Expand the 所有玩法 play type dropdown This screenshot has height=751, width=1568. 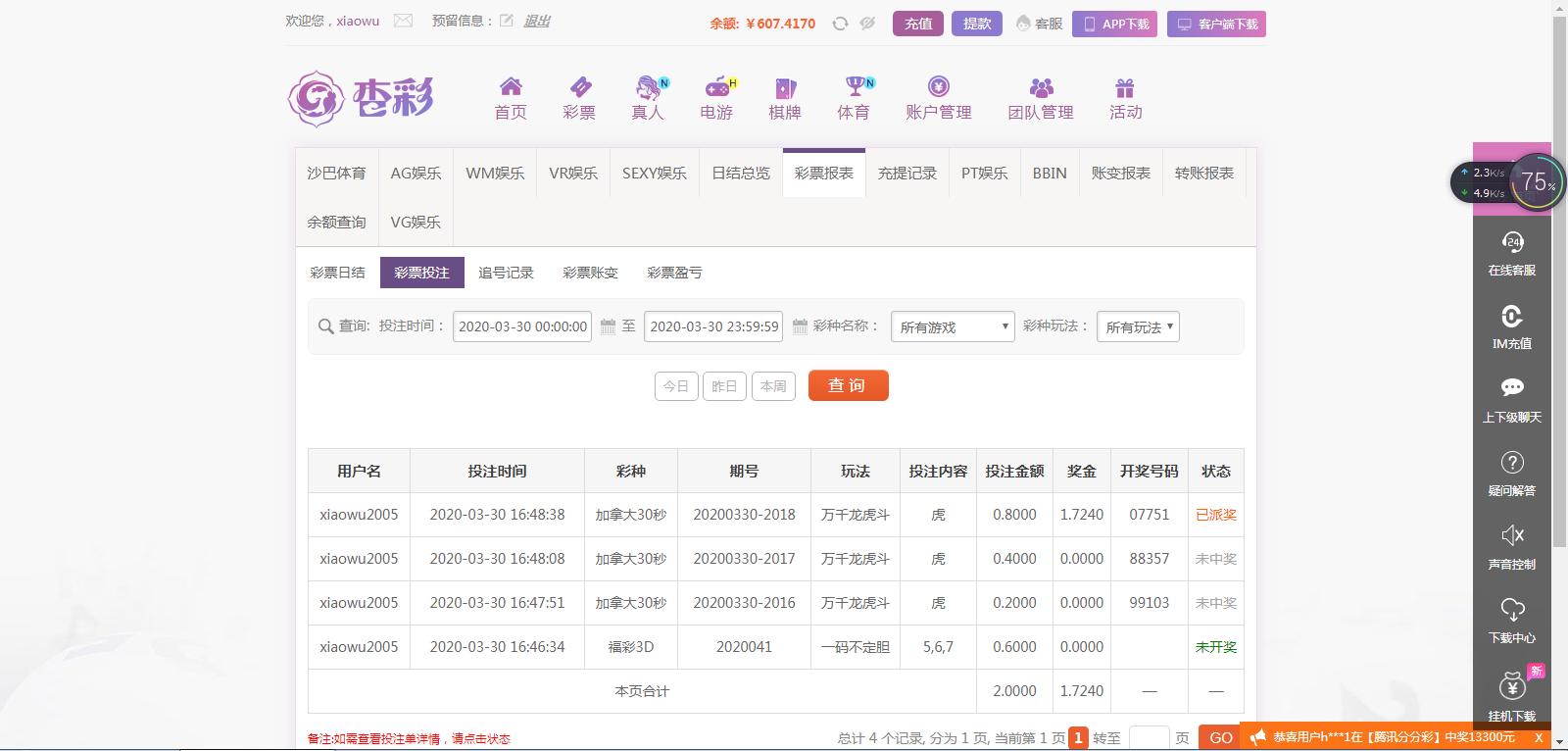(1137, 326)
